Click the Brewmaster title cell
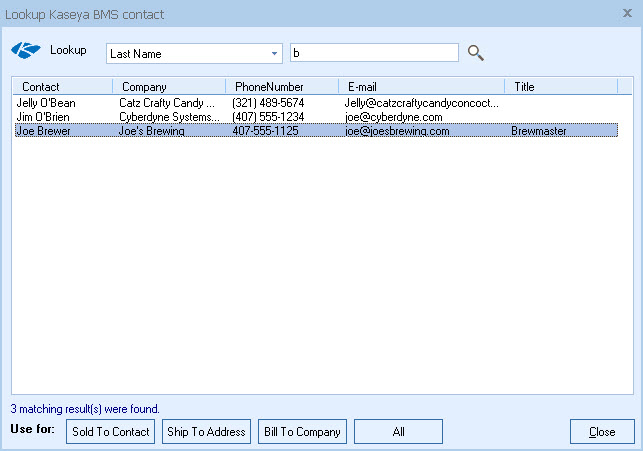 [538, 131]
